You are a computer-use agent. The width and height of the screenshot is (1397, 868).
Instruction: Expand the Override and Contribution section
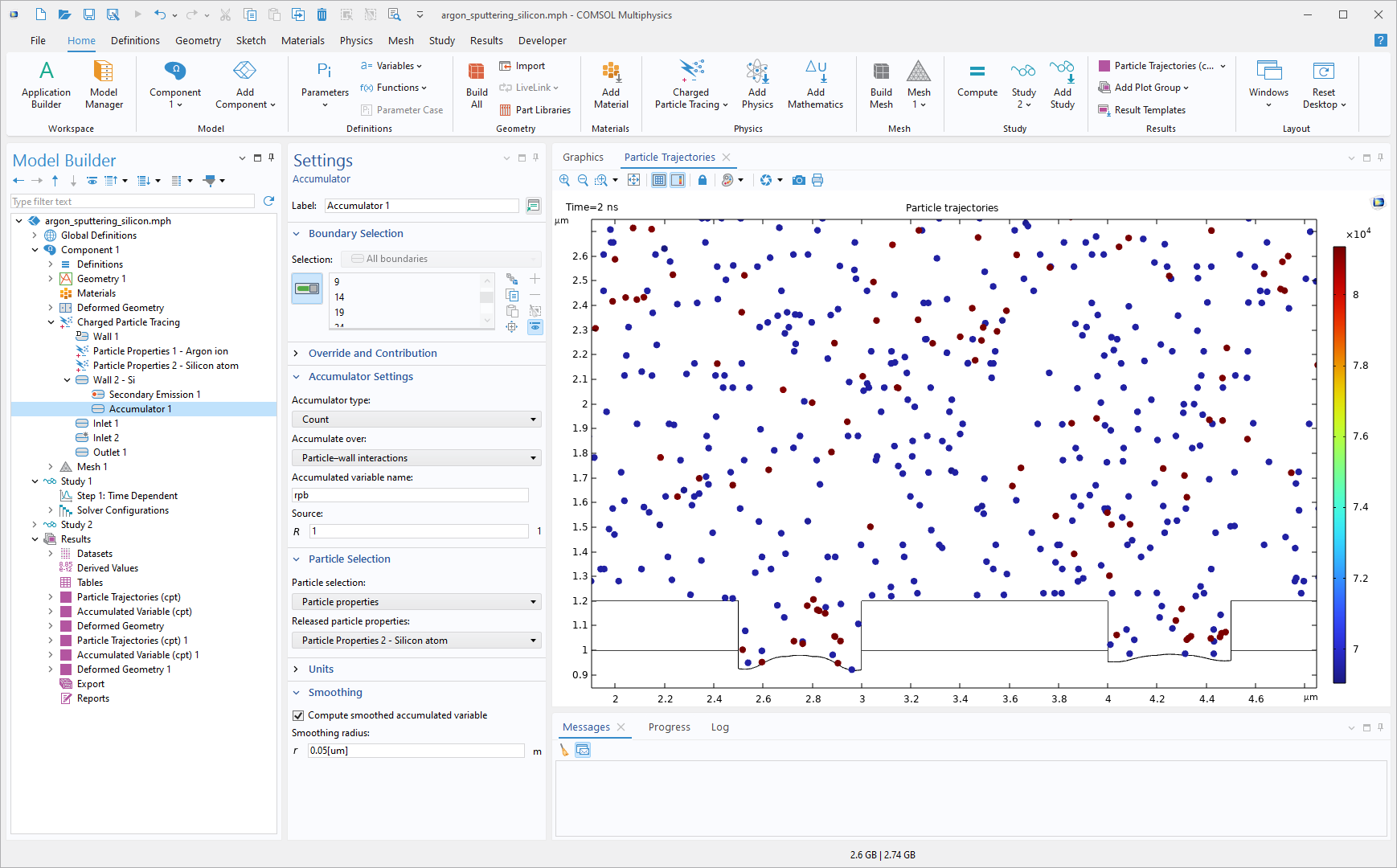pos(372,354)
